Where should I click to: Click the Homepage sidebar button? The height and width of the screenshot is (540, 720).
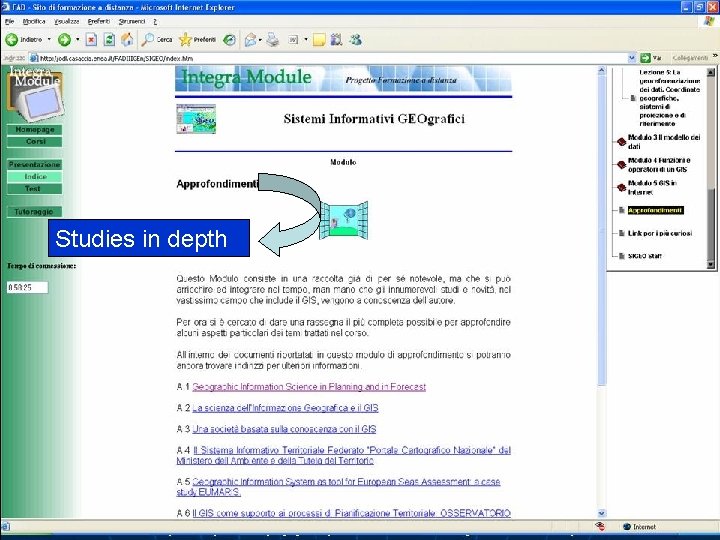coord(35,129)
